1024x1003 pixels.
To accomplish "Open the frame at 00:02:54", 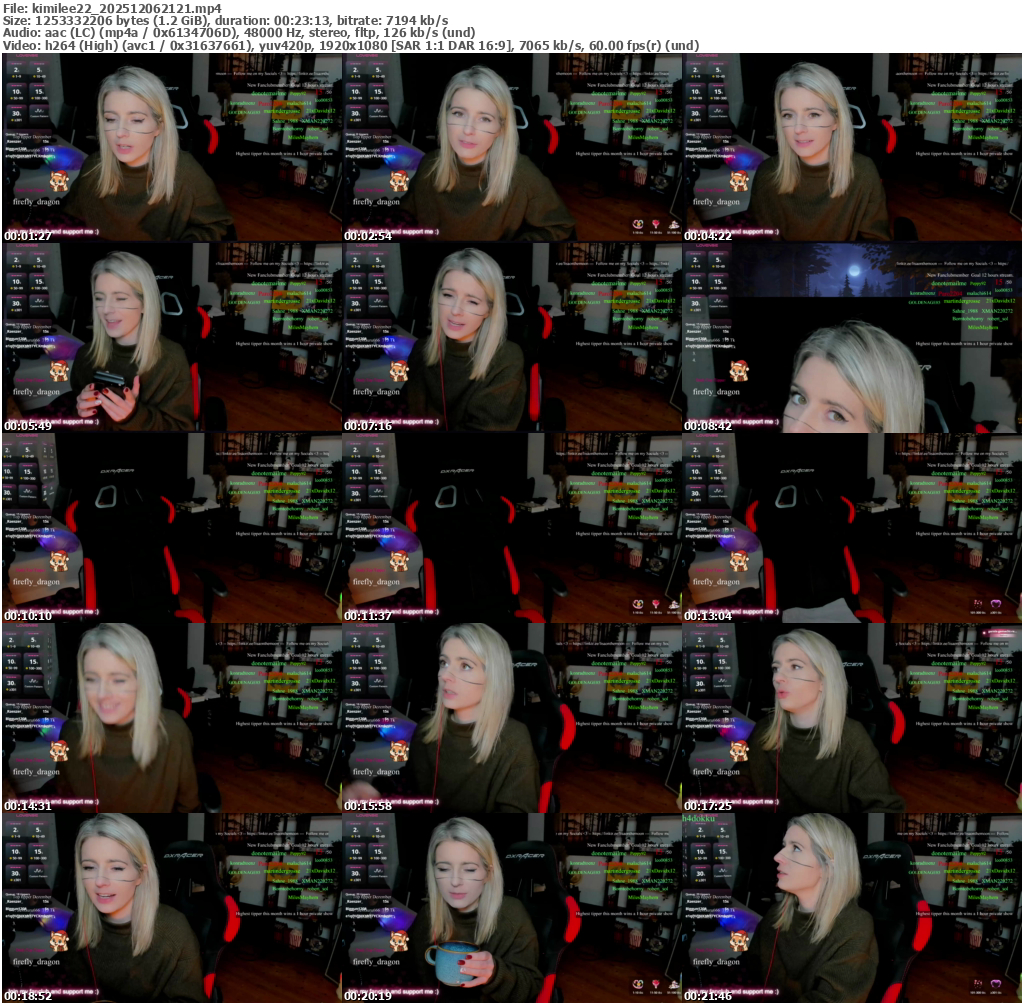I will click(x=511, y=148).
